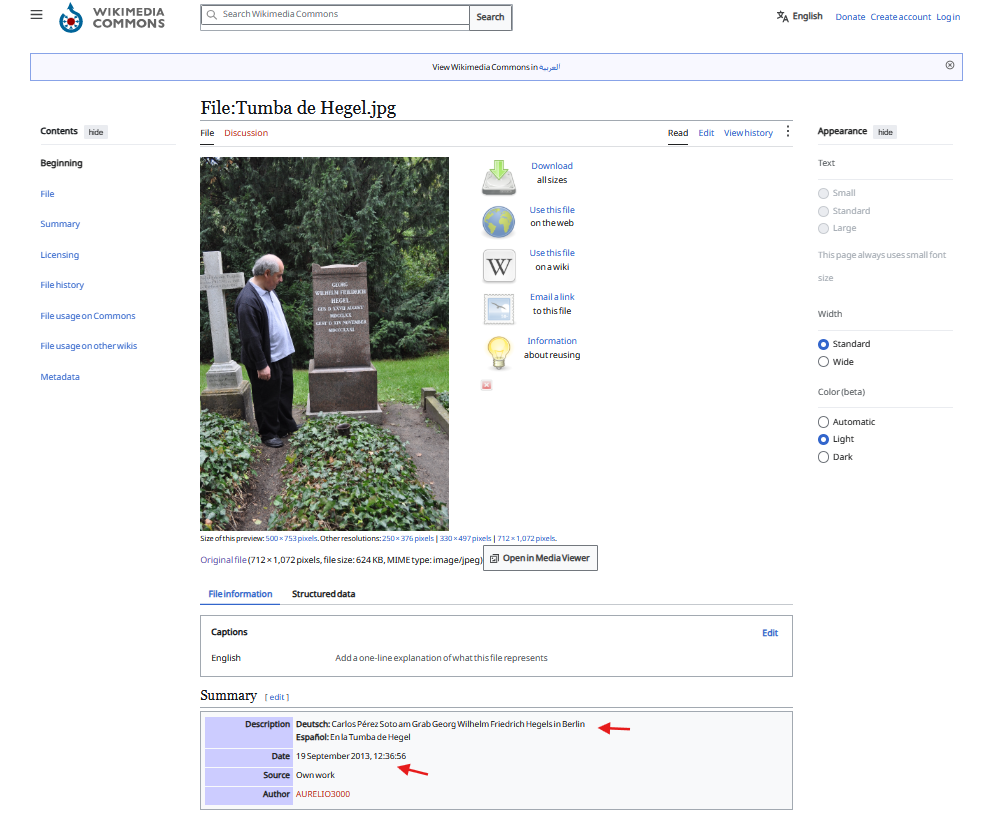
Task: Switch to the File tab
Action: click(x=207, y=133)
